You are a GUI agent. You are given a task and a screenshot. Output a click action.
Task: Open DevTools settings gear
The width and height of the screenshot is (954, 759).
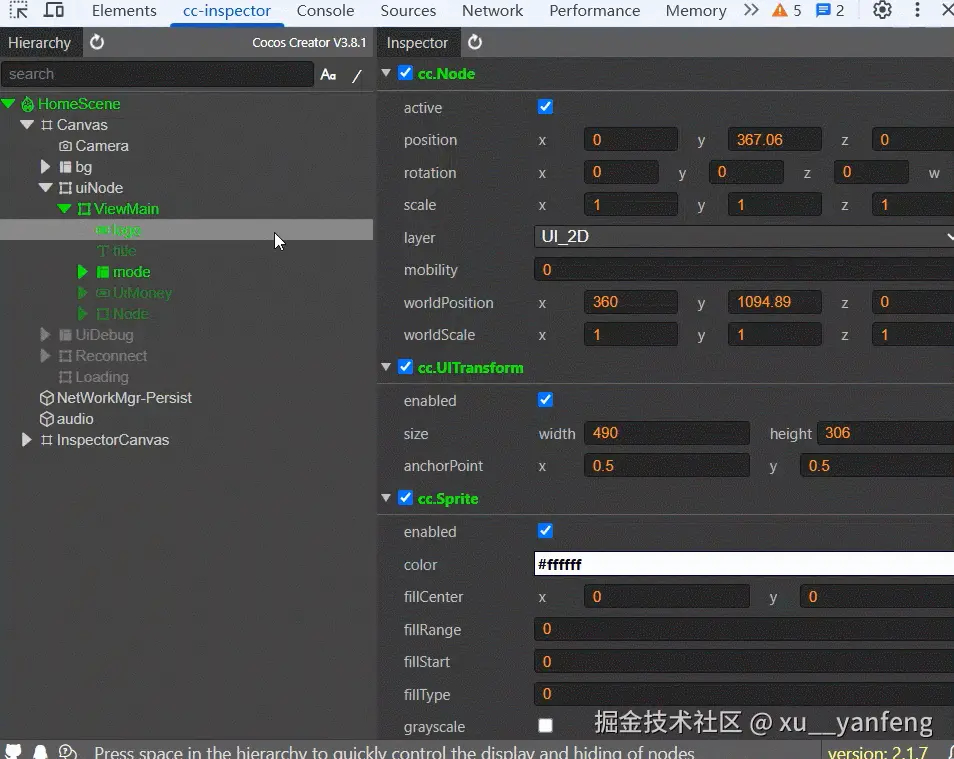tap(882, 10)
